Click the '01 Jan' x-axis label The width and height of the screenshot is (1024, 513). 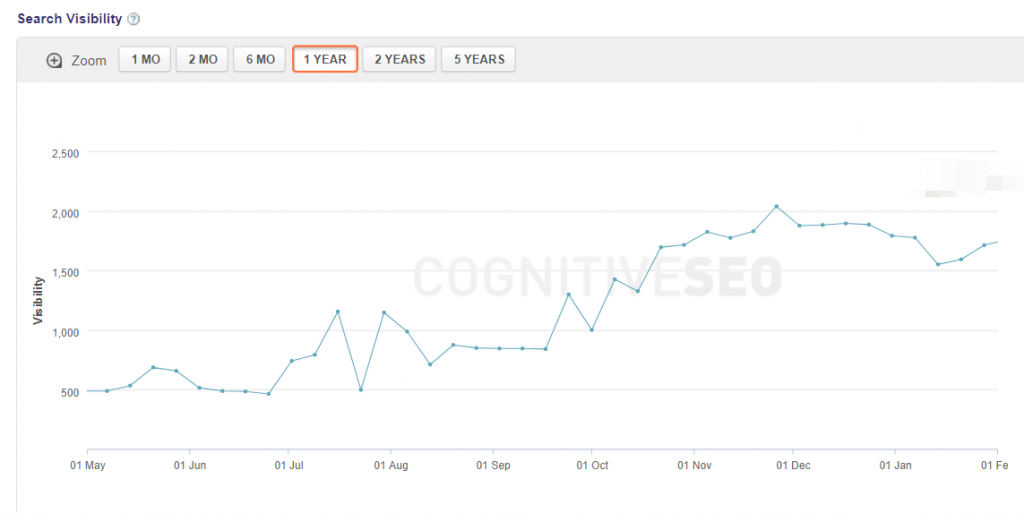tap(895, 465)
